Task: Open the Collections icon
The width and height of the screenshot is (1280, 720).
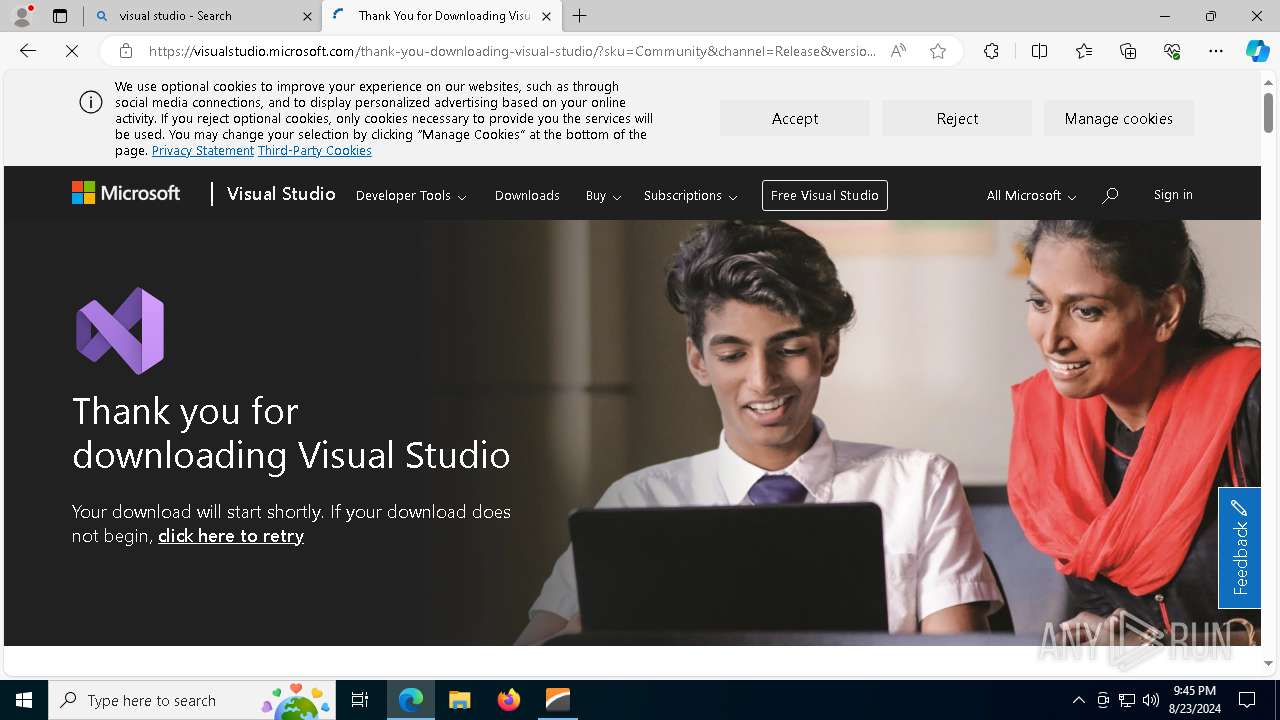Action: (1128, 51)
